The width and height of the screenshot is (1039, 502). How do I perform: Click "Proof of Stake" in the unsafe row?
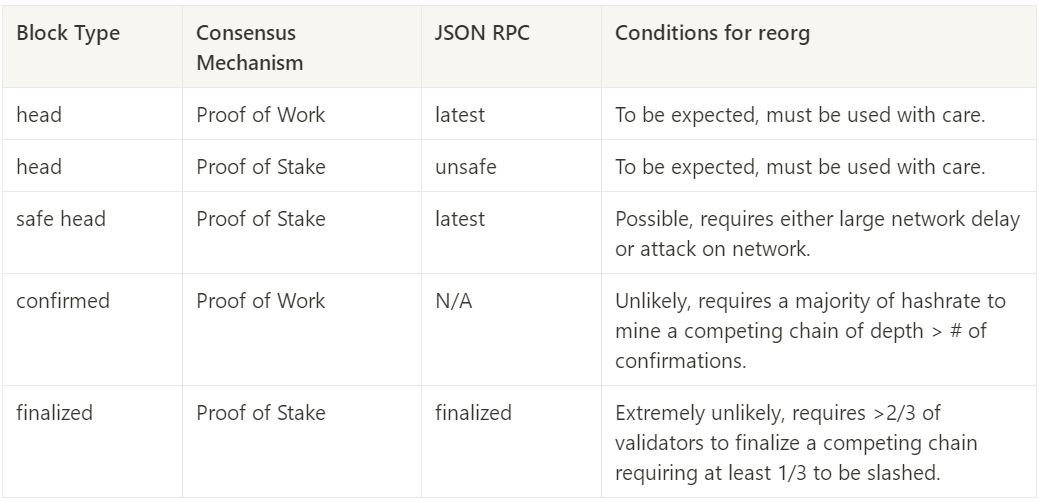point(260,167)
